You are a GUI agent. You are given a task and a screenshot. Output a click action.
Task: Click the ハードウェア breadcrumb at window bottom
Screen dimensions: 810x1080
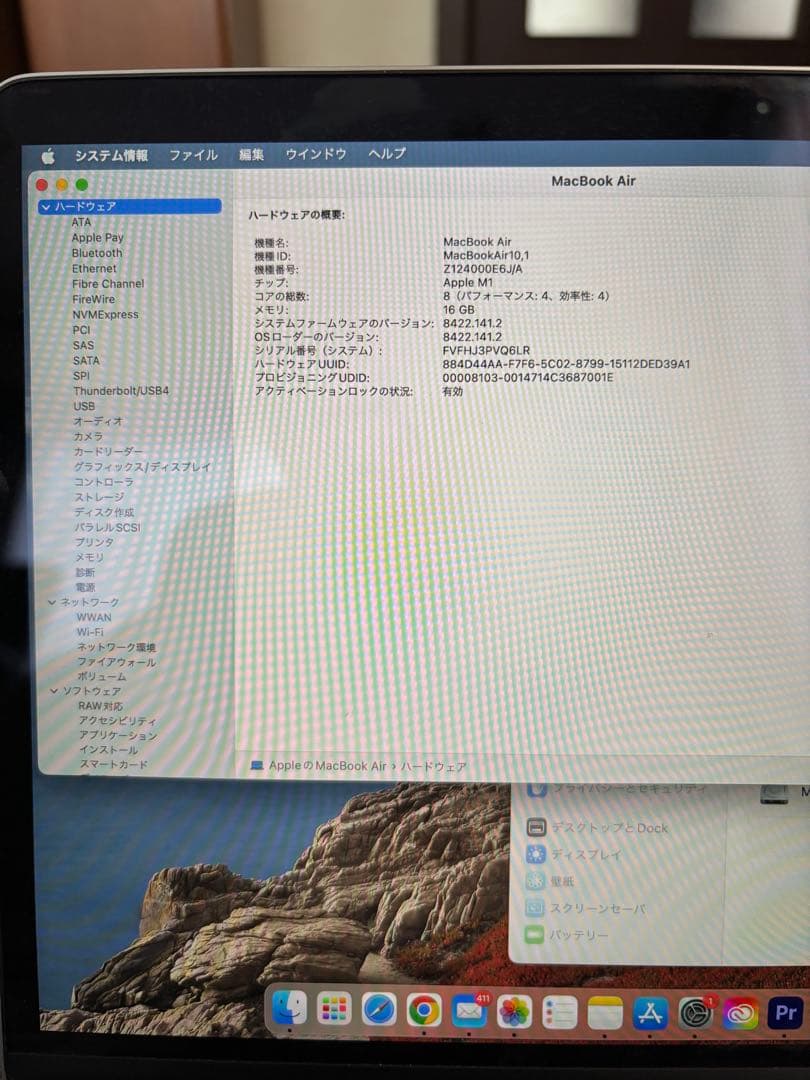[436, 766]
